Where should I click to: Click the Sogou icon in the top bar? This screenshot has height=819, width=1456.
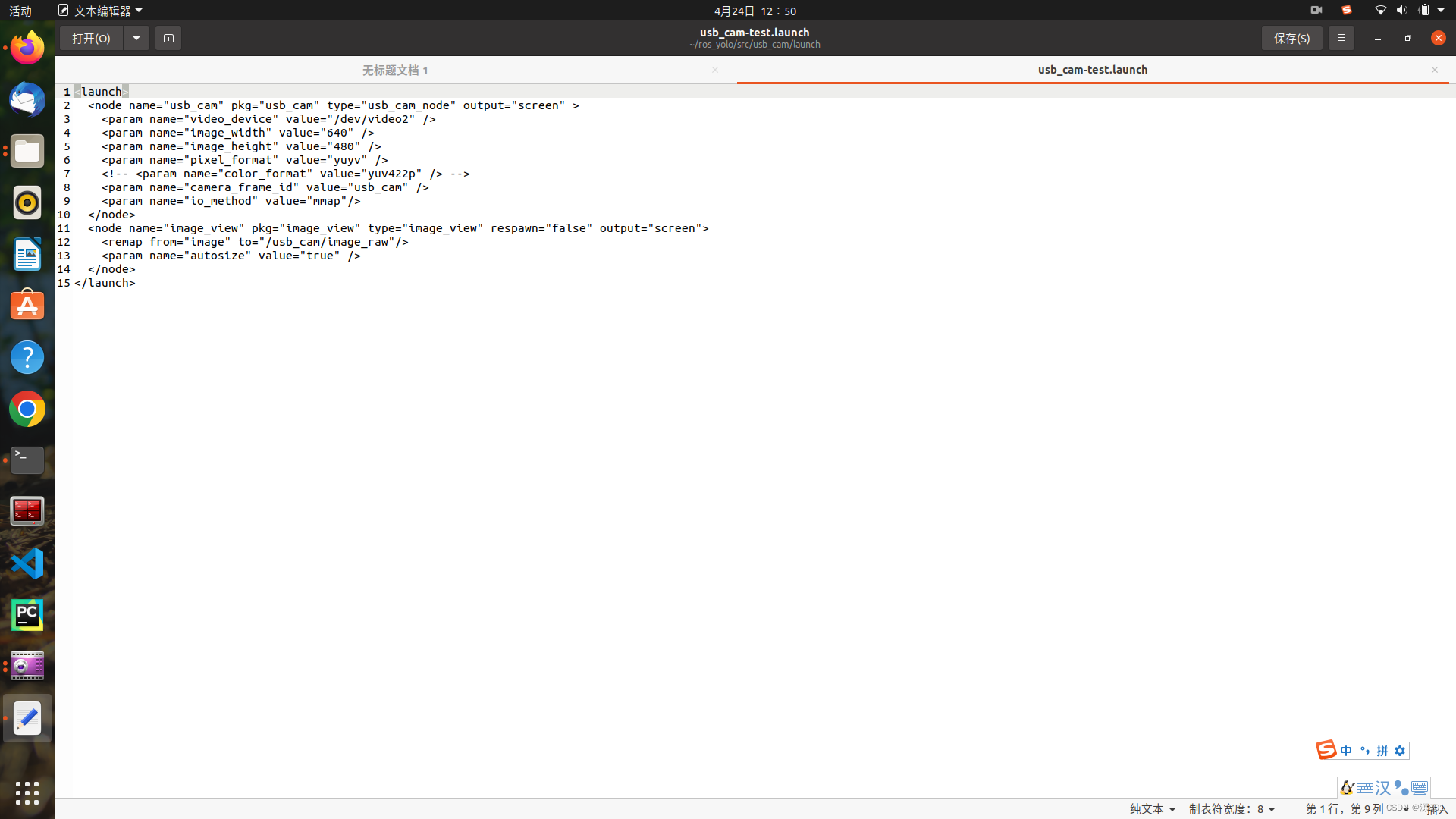pos(1347,11)
